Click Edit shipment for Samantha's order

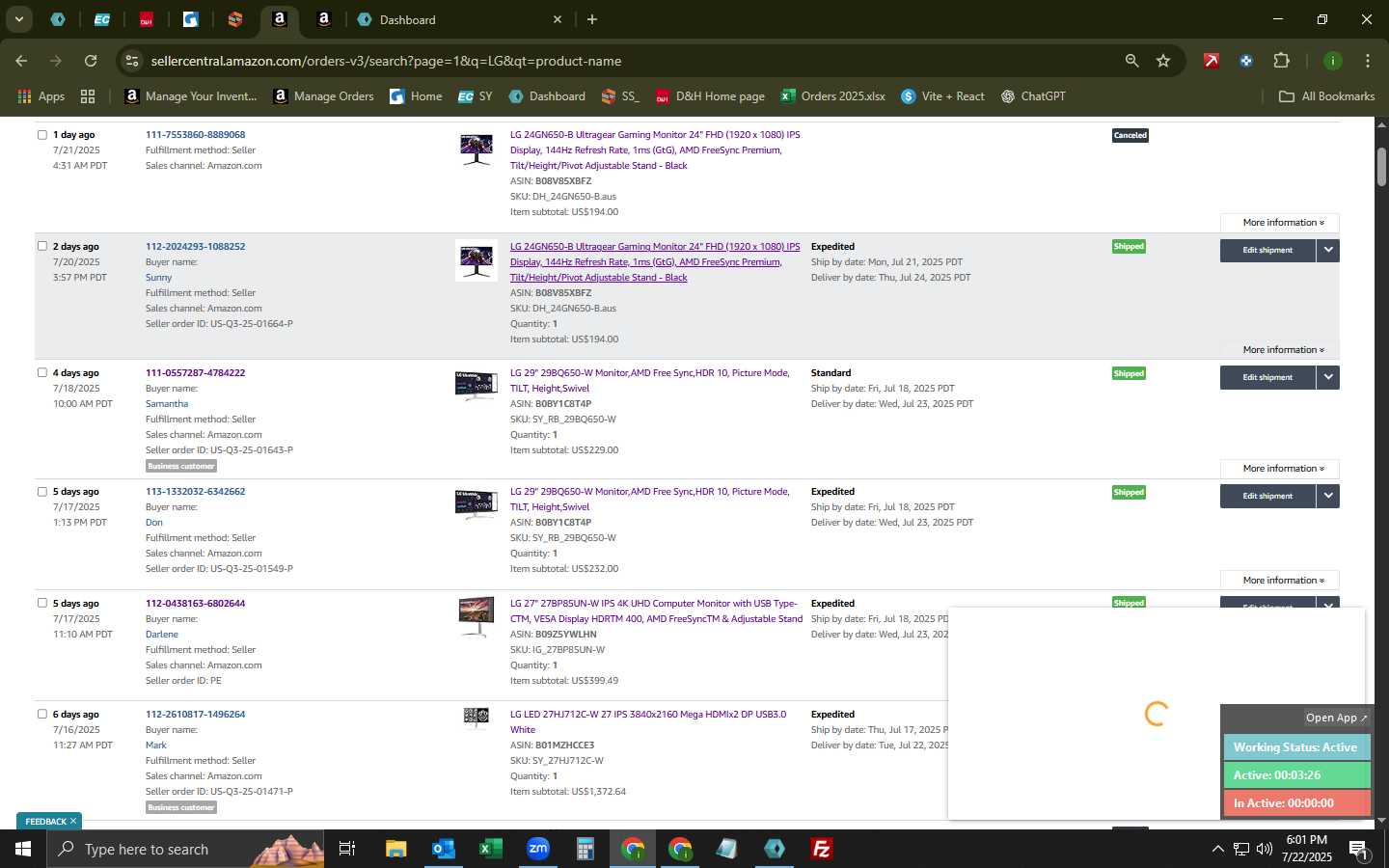click(x=1267, y=377)
